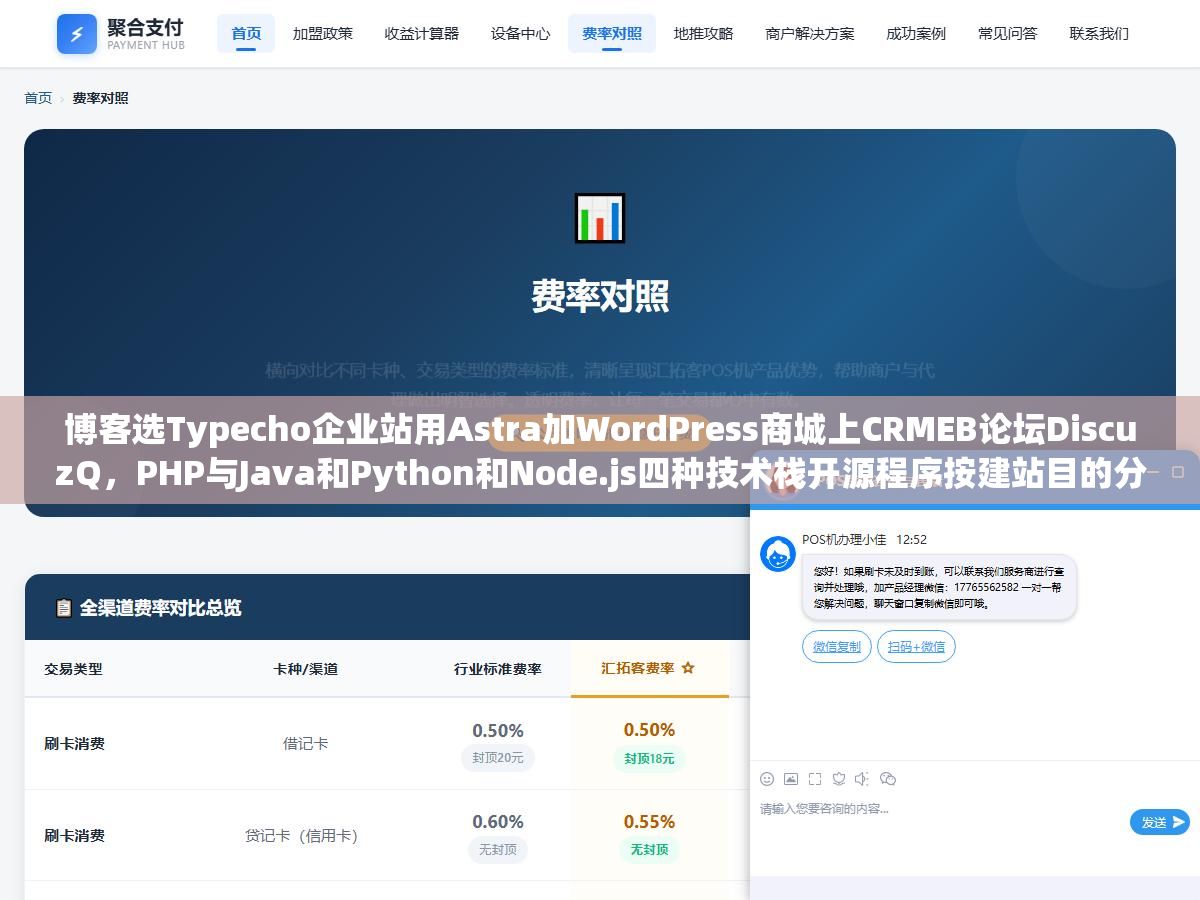Click the 交易类型 column header

[73, 668]
